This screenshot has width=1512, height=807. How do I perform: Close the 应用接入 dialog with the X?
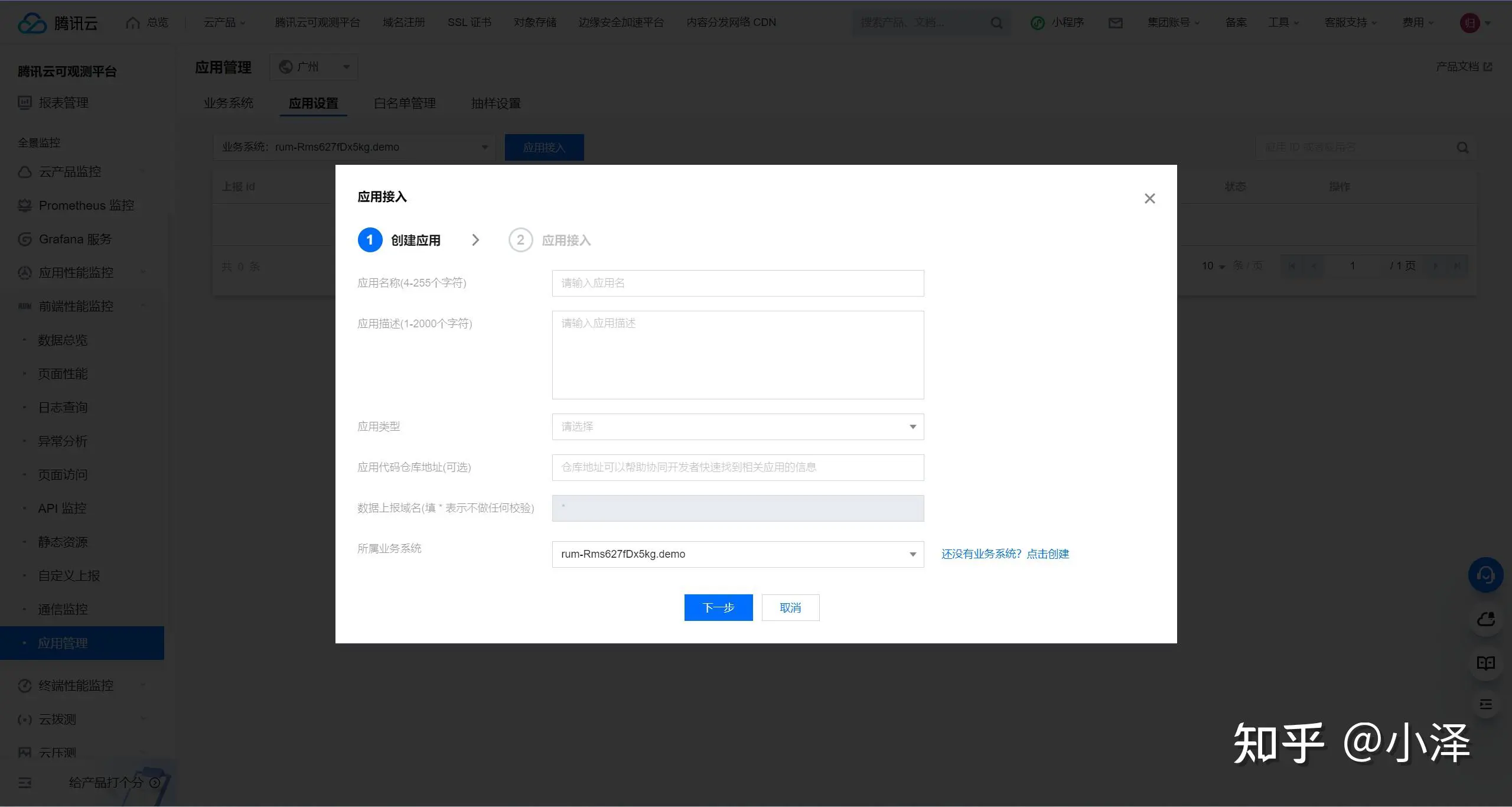tap(1149, 199)
